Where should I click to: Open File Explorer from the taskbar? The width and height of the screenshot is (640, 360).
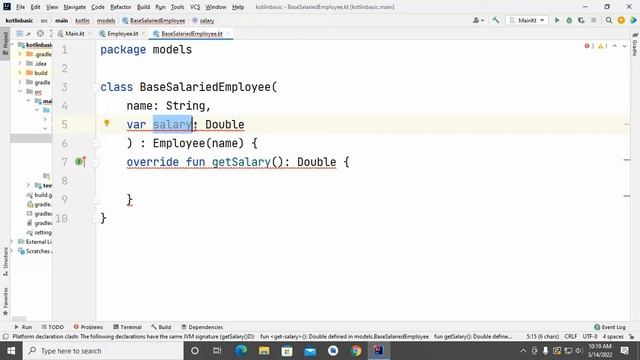(264, 351)
